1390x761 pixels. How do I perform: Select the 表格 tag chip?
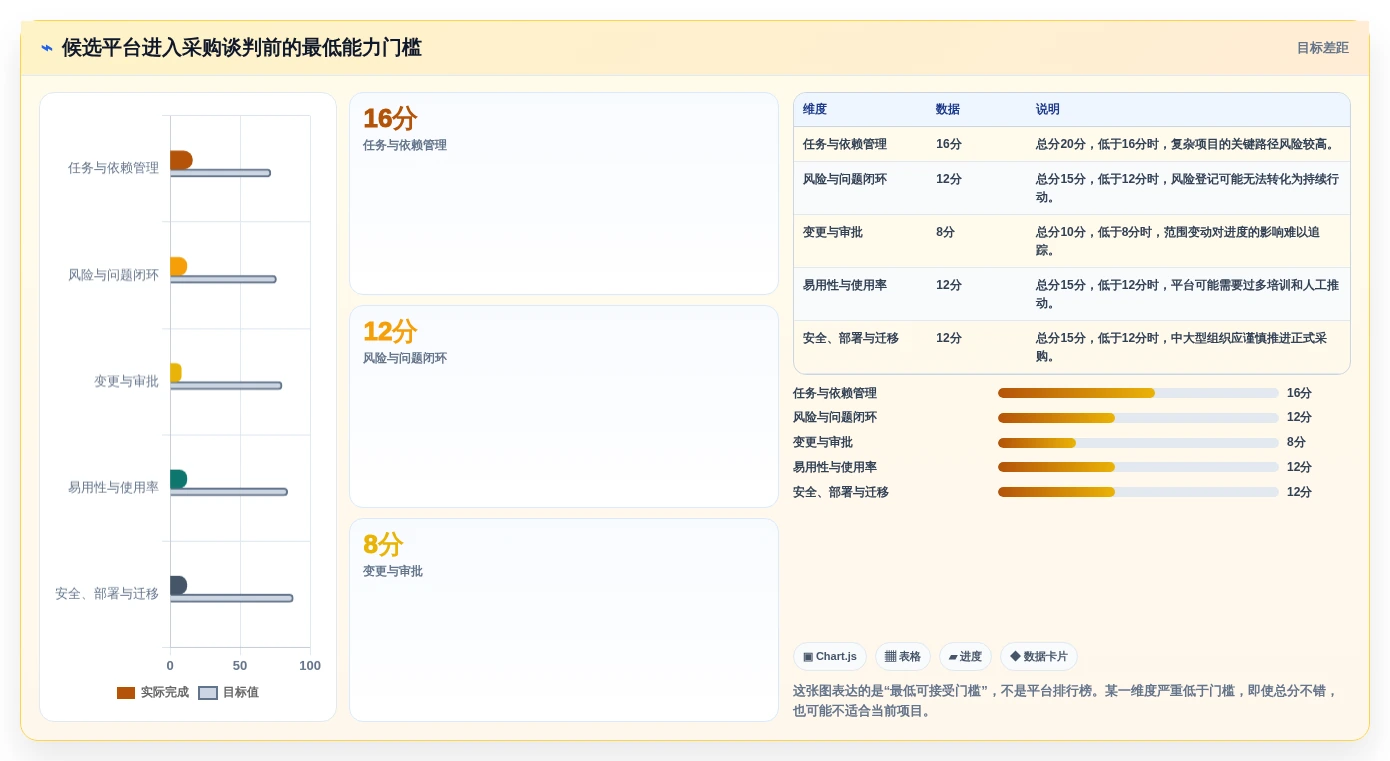pyautogui.click(x=903, y=657)
